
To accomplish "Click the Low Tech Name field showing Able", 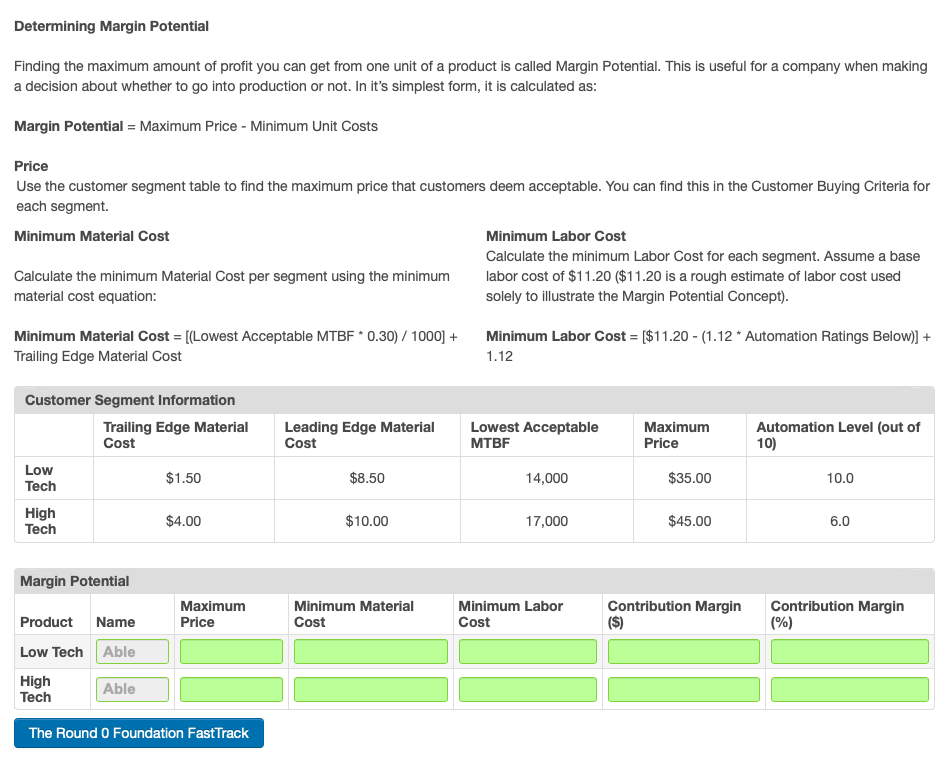I will 131,651.
